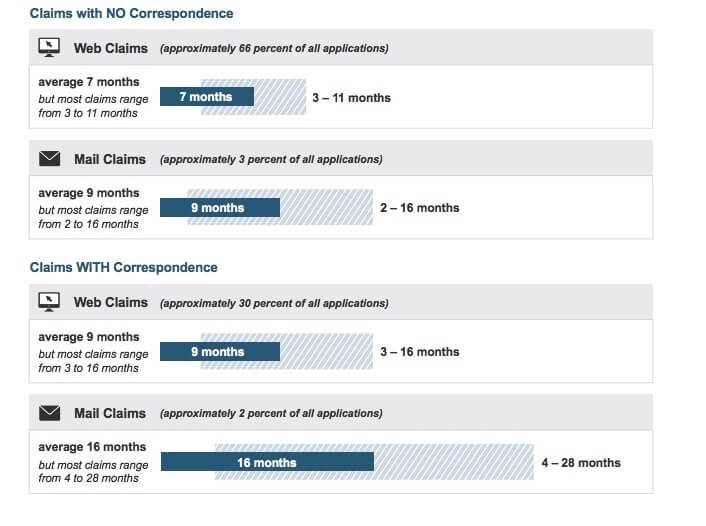This screenshot has width=706, height=526.
Task: Click the dark blue "7 months" bar
Action: click(207, 97)
